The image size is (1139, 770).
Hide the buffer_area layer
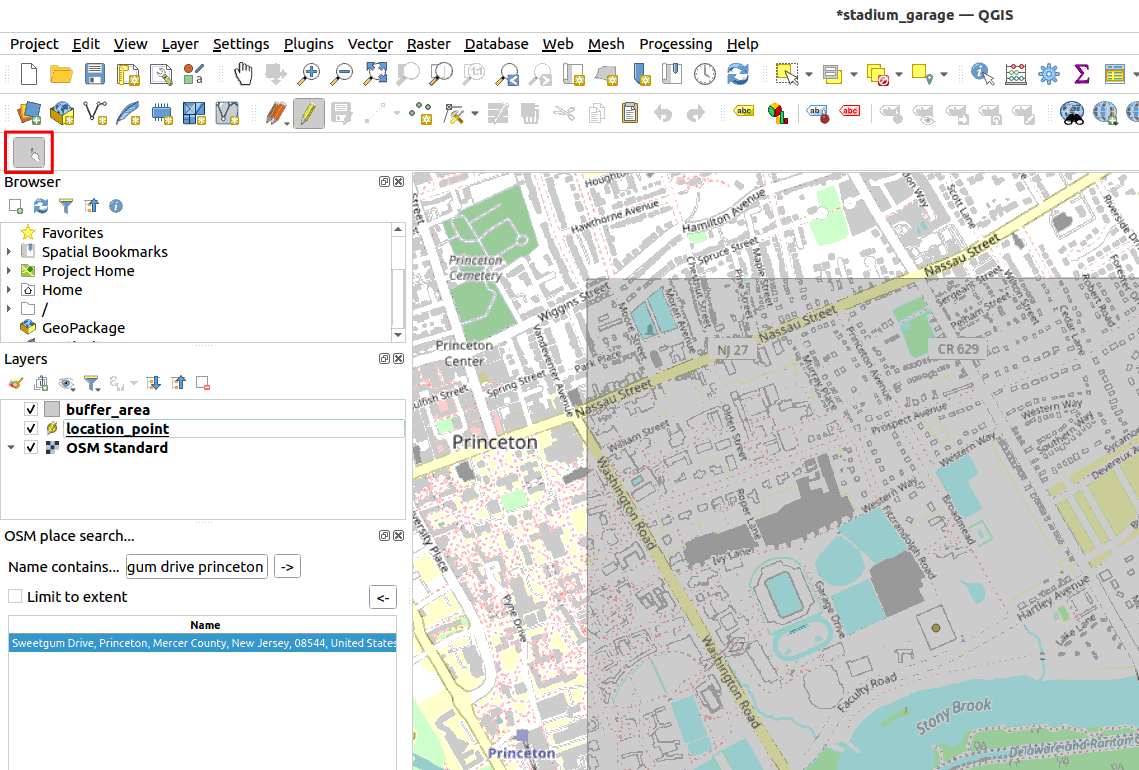click(x=31, y=410)
